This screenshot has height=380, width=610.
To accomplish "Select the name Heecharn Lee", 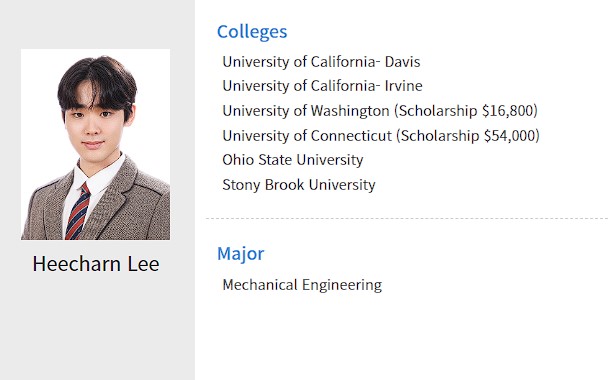I will [96, 264].
